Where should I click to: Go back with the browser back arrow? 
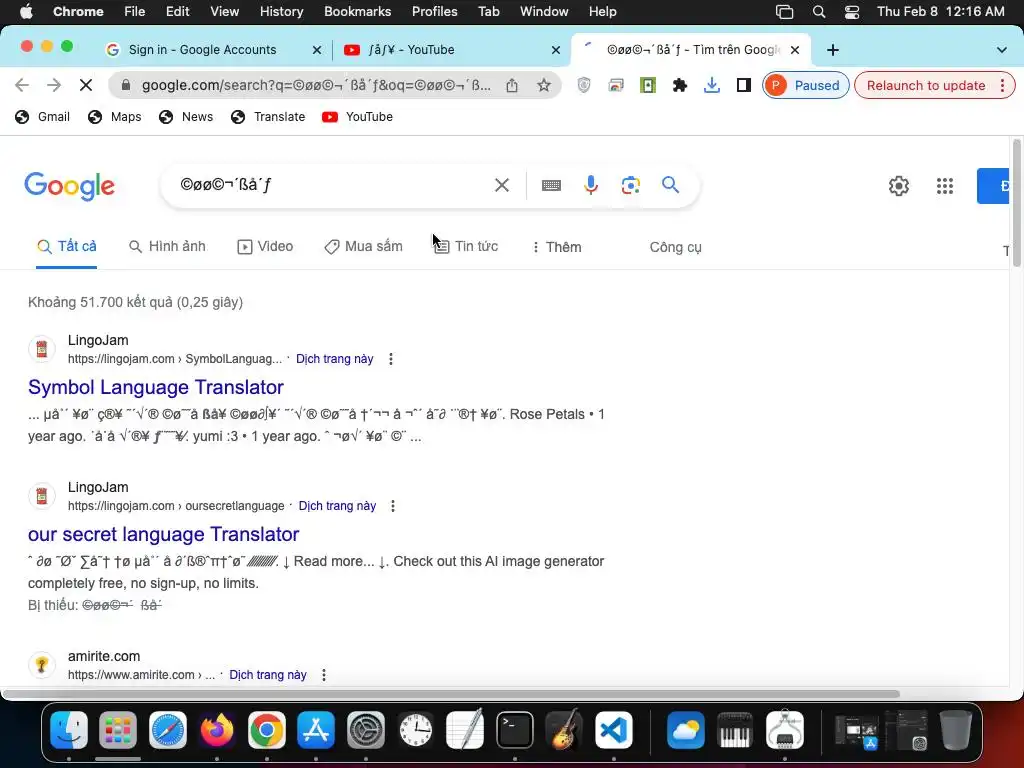22,85
